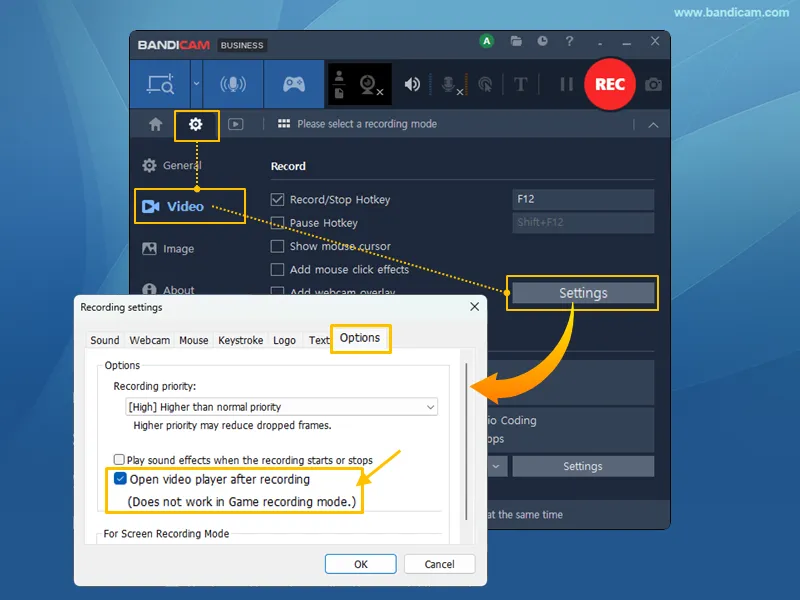Click the 'Higher priority may reduce dropped frames.' text

pyautogui.click(x=232, y=426)
